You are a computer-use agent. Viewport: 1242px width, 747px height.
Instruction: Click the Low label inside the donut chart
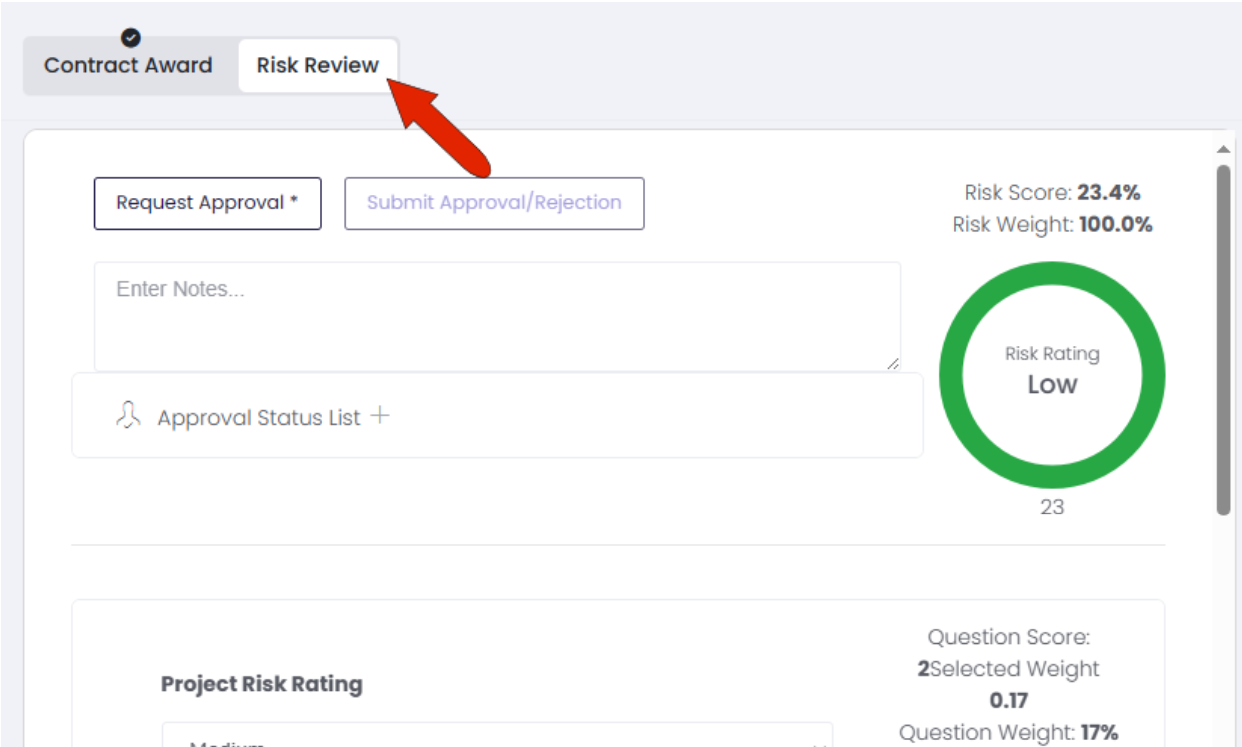[1052, 385]
